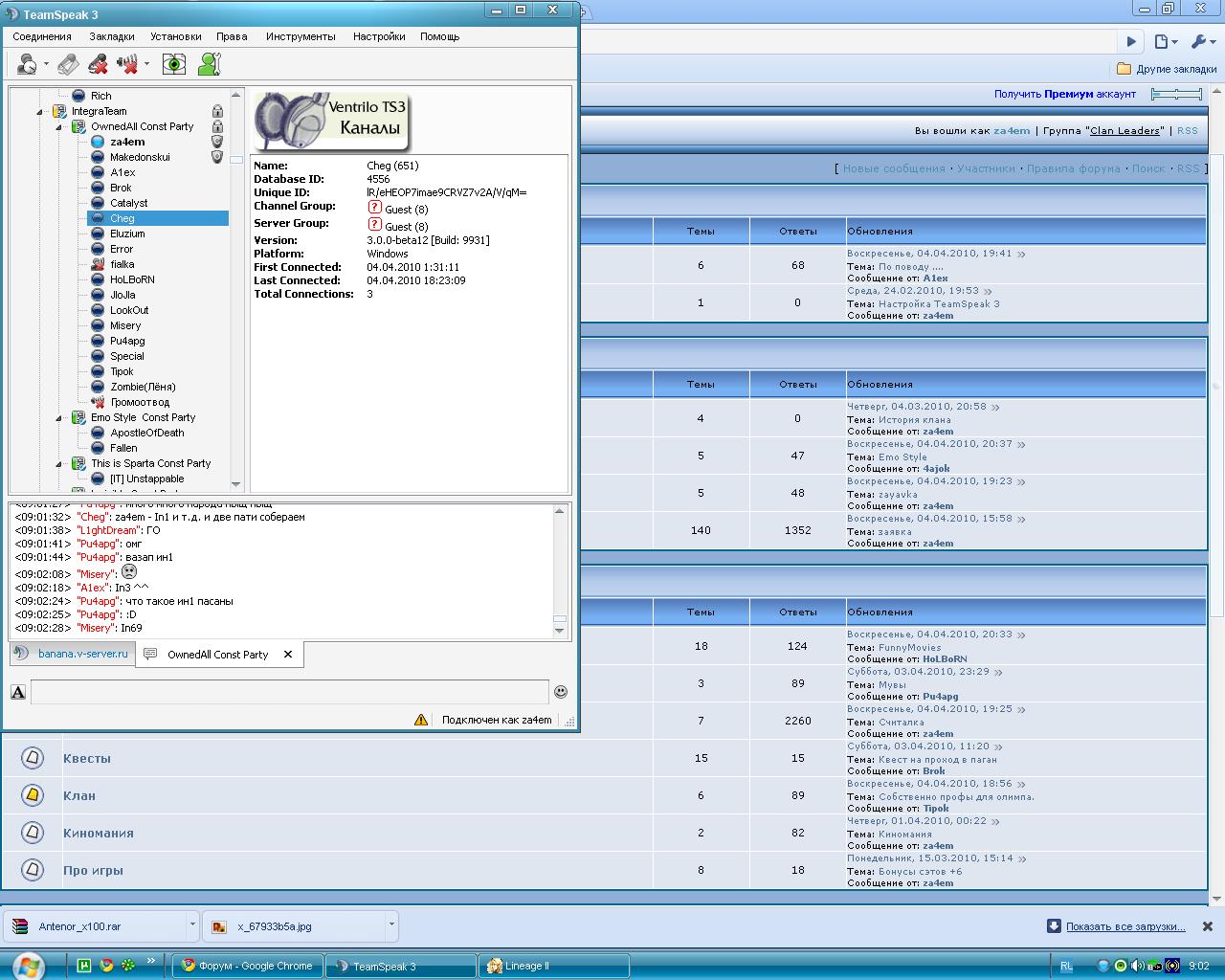Click the lock icon on IntegraTeam row
The width and height of the screenshot is (1225, 980).
[x=217, y=111]
